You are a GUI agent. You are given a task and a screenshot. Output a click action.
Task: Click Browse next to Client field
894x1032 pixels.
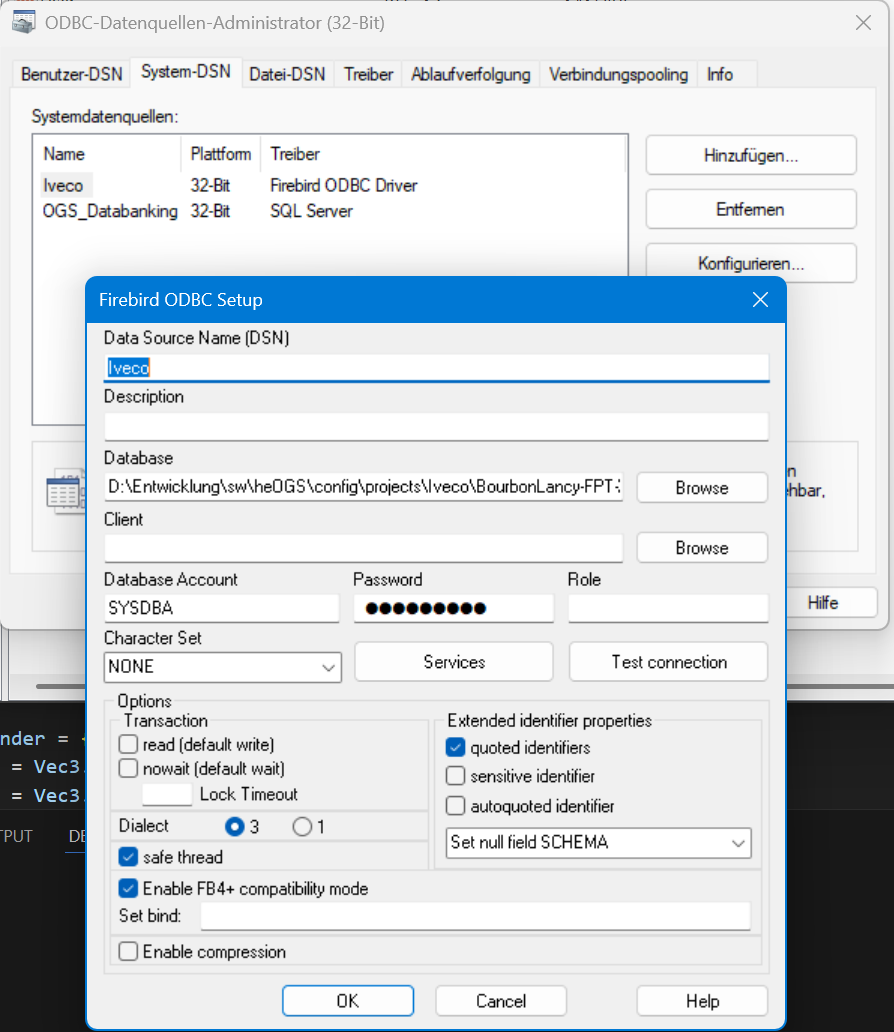coord(702,548)
